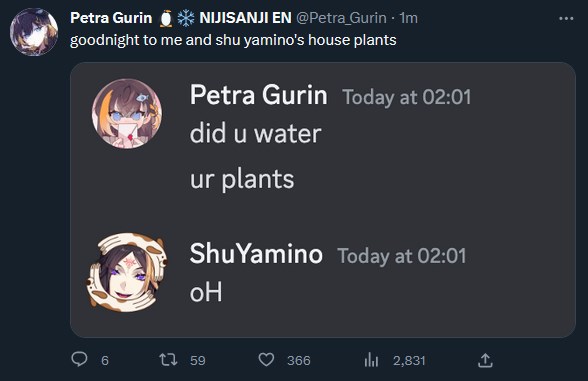This screenshot has height=381, width=588.
Task: Click the 2,831 views count
Action: click(x=409, y=360)
